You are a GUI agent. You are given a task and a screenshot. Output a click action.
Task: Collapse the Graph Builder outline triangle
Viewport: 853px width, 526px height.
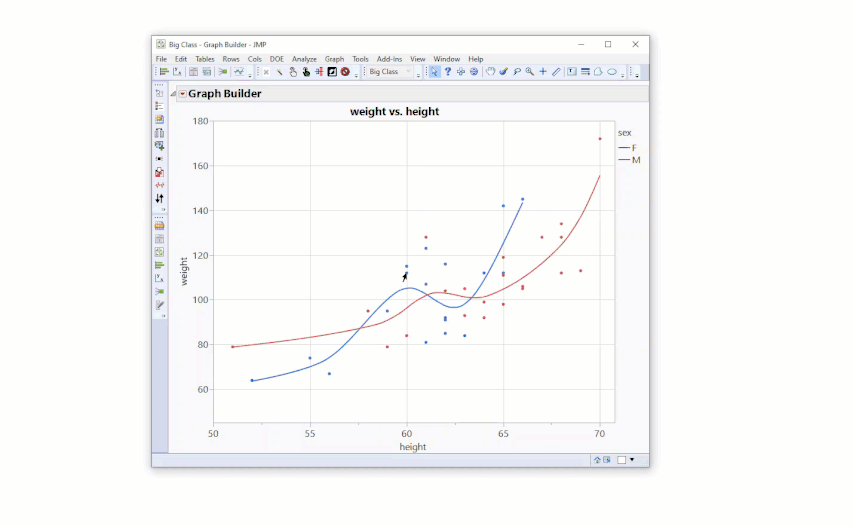coord(174,94)
